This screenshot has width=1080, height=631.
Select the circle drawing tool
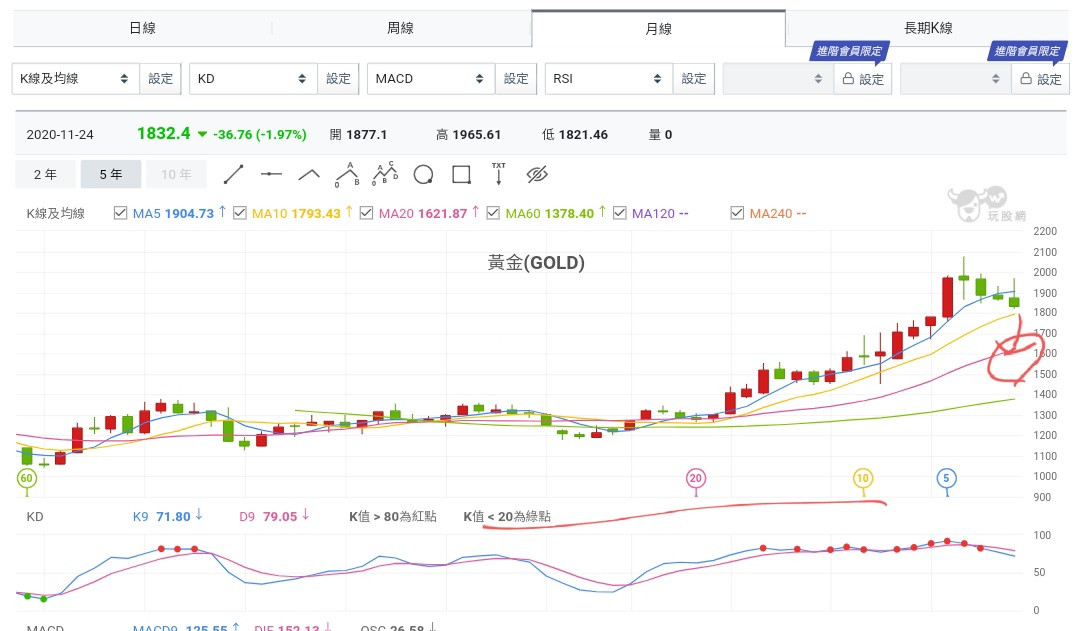pos(423,174)
